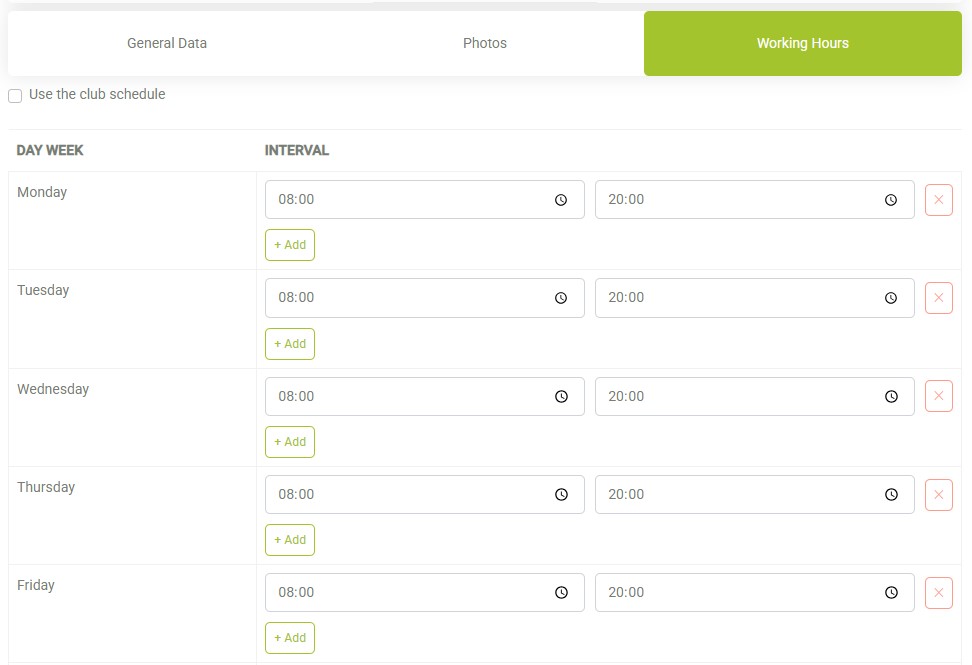This screenshot has width=972, height=665.
Task: Add another interval for Monday
Action: point(290,245)
